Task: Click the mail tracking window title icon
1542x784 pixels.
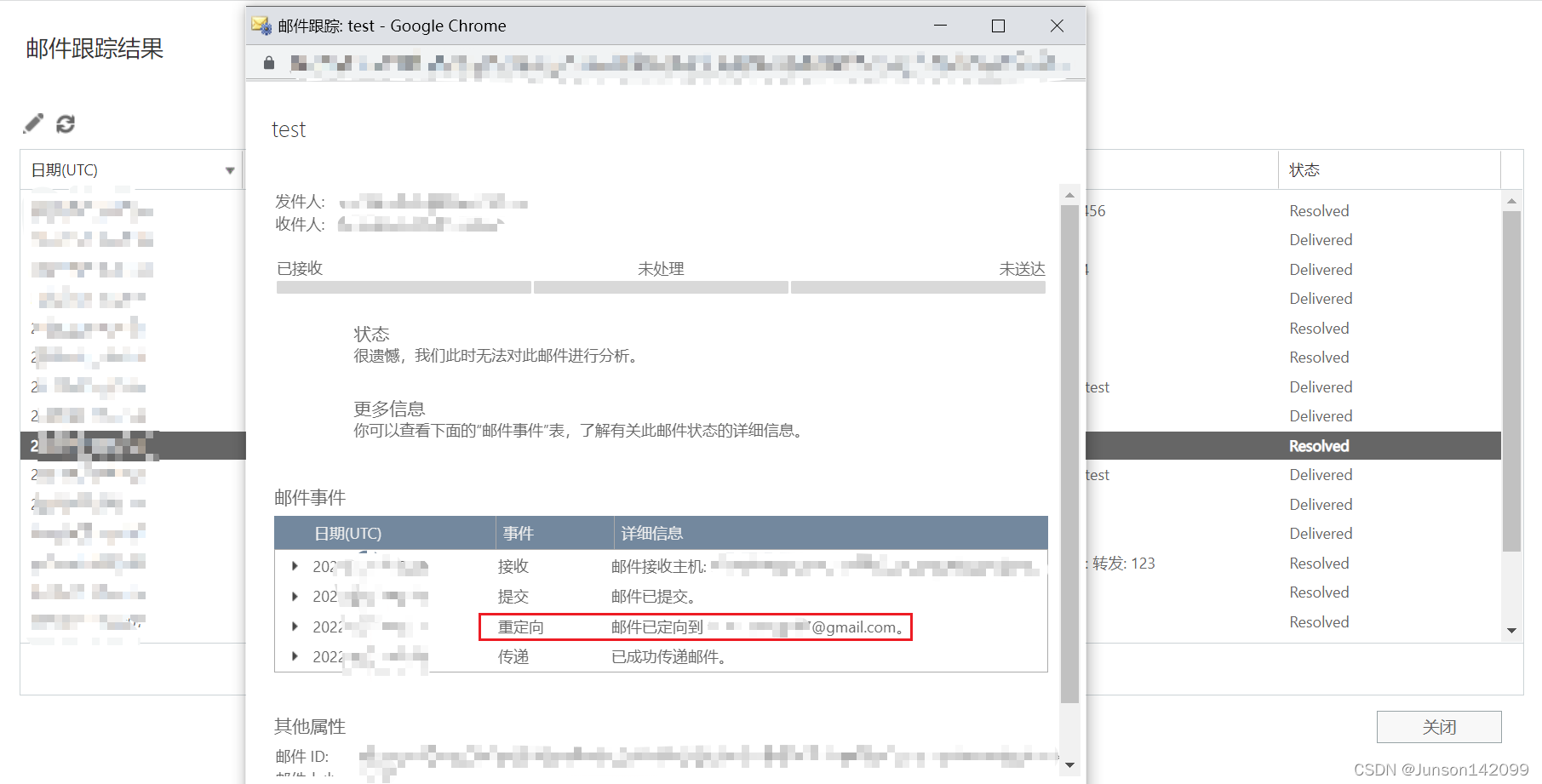Action: pyautogui.click(x=261, y=26)
